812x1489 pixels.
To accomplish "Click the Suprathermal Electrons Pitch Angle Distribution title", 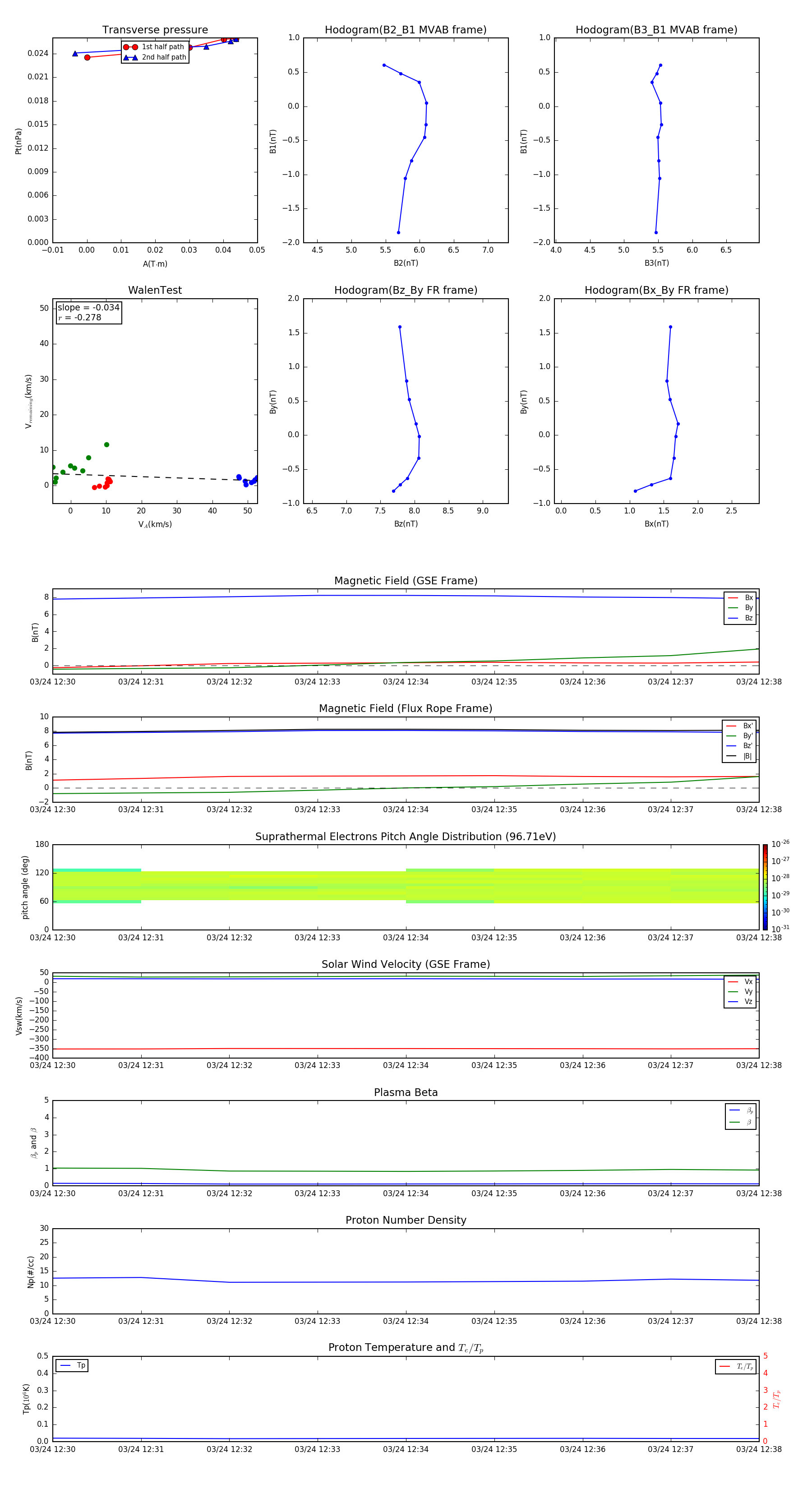I will pyautogui.click(x=406, y=837).
